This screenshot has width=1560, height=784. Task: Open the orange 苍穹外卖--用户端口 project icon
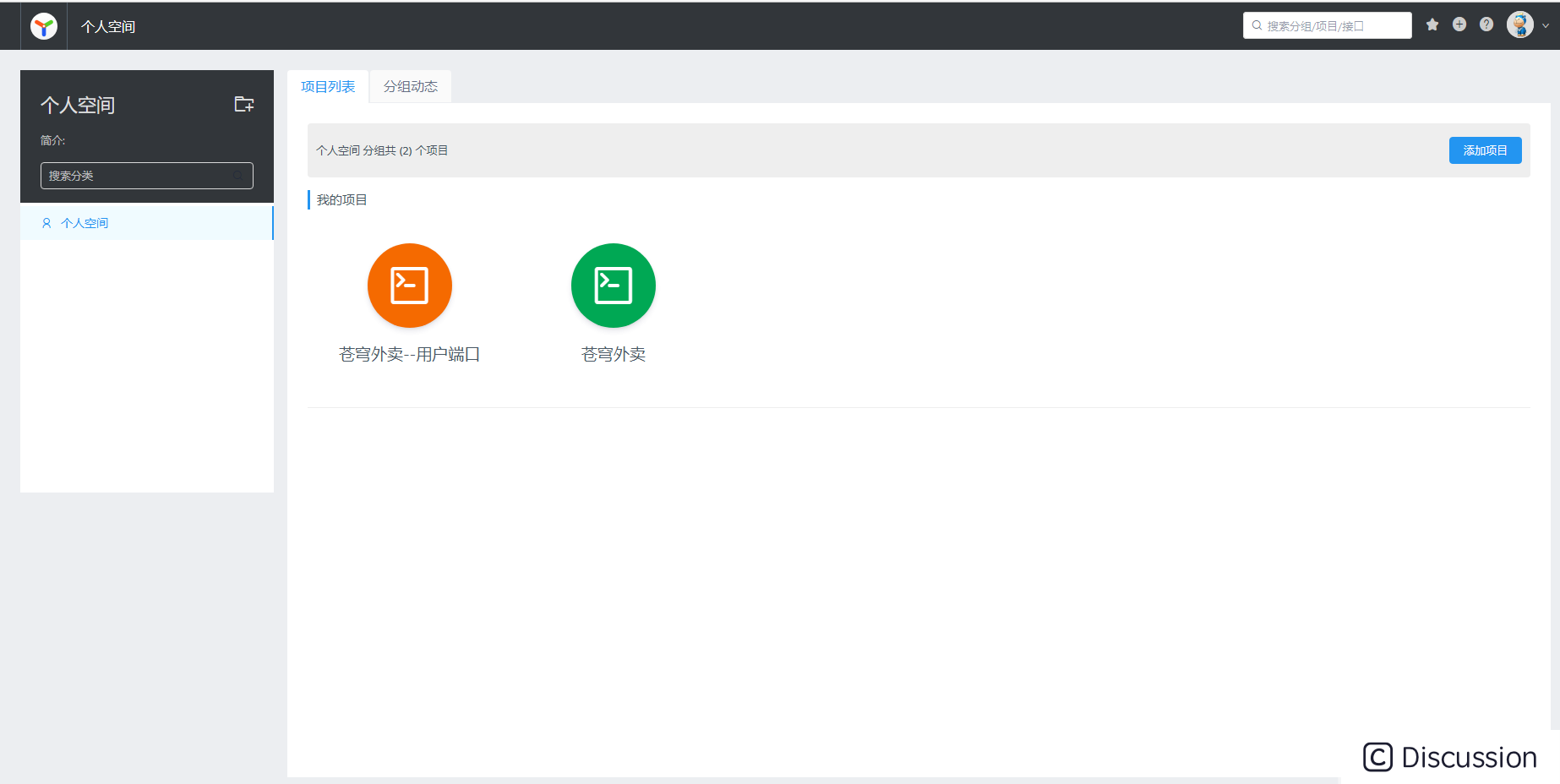click(x=409, y=286)
